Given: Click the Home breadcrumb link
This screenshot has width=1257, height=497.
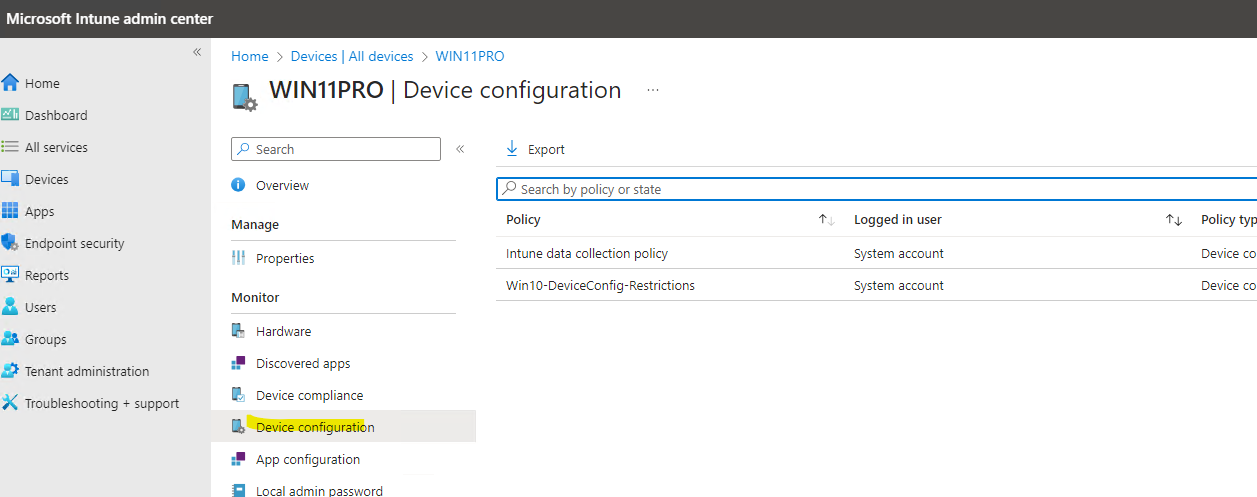Looking at the screenshot, I should click(250, 56).
